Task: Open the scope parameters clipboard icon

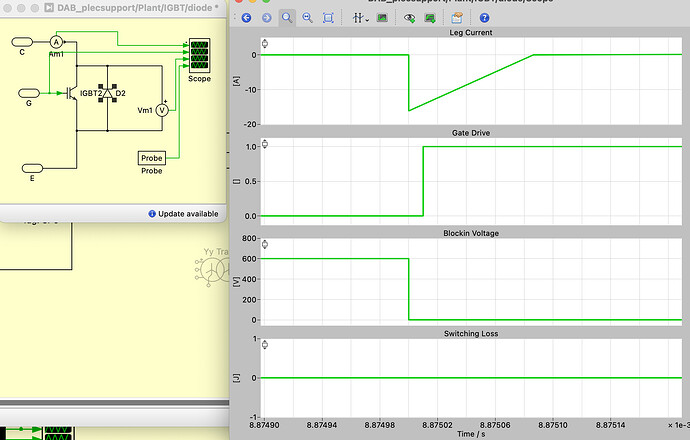Action: coord(457,18)
